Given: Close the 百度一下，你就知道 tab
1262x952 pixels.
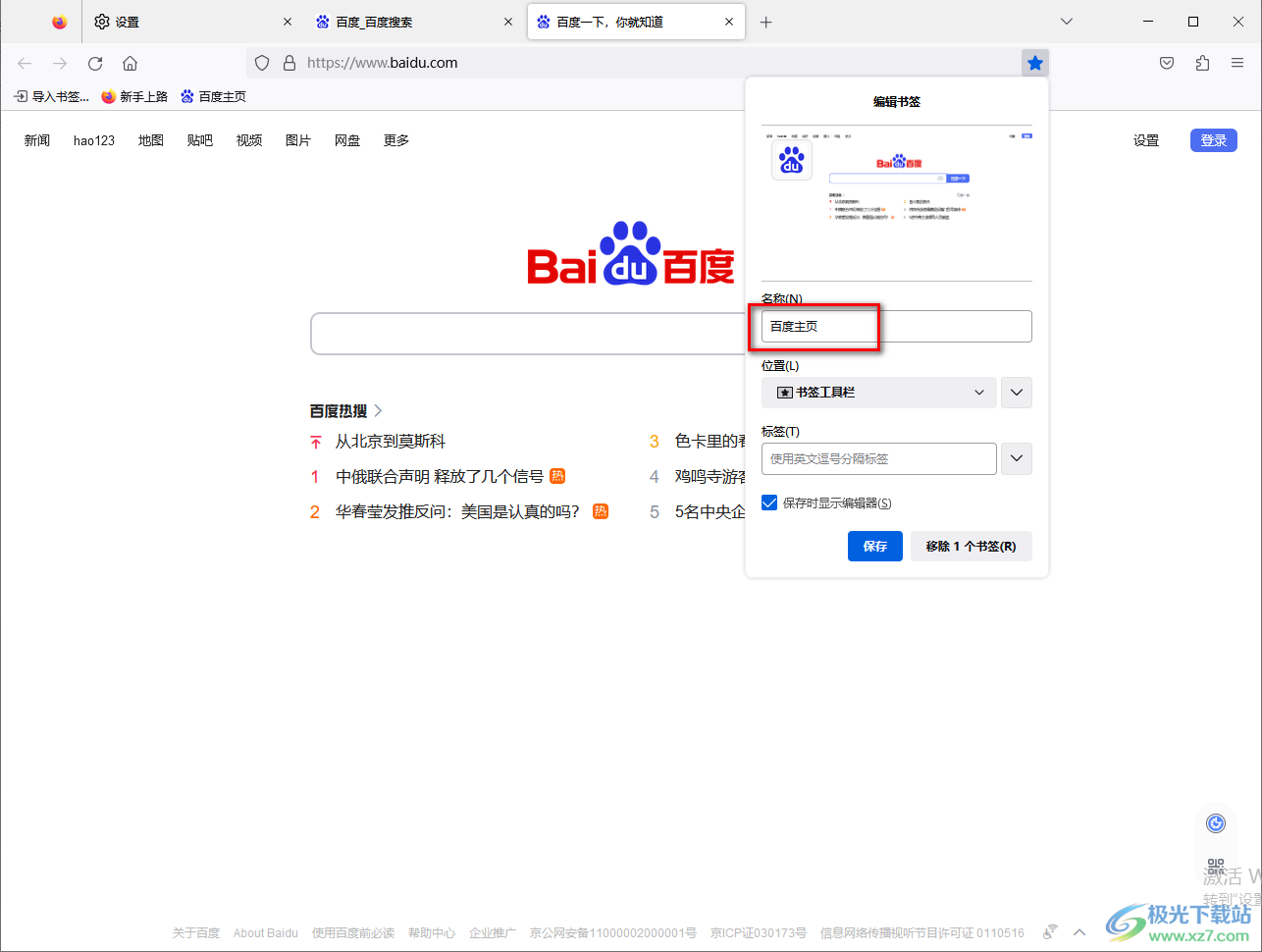Looking at the screenshot, I should (729, 22).
